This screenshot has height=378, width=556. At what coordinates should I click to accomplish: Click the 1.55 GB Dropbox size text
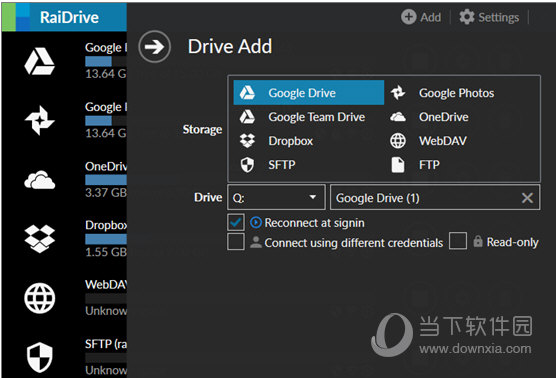coord(106,252)
